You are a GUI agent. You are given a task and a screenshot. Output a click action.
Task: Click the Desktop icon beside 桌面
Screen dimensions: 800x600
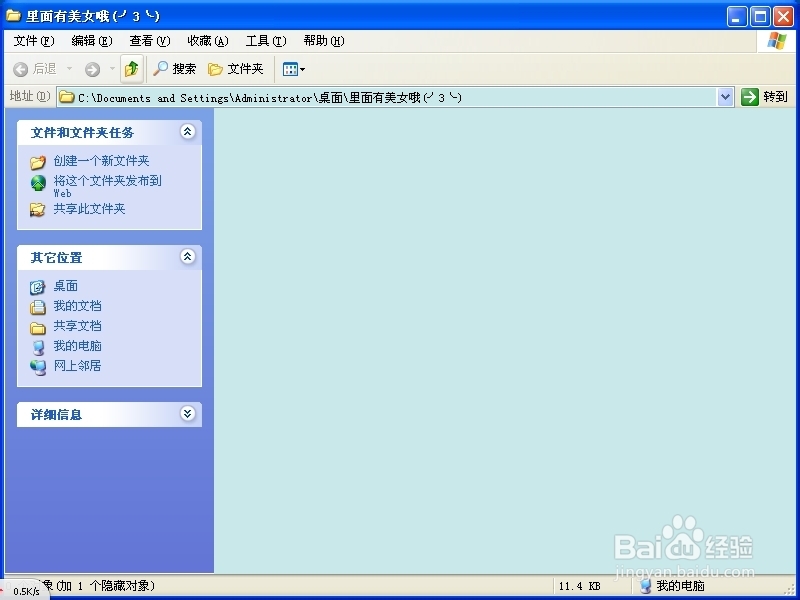38,287
